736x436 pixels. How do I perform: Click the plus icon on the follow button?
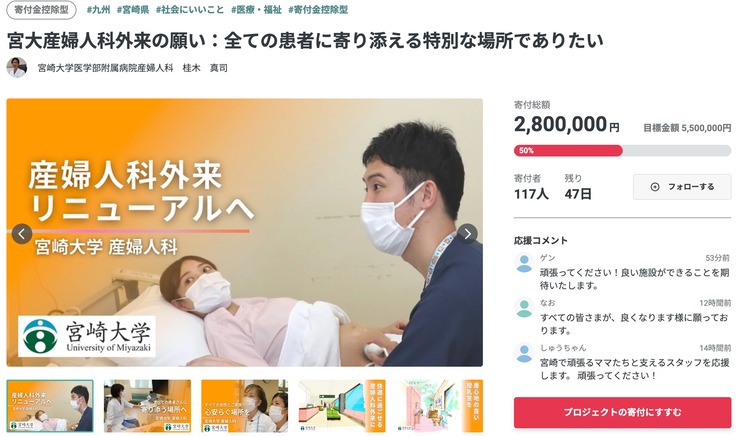click(655, 187)
